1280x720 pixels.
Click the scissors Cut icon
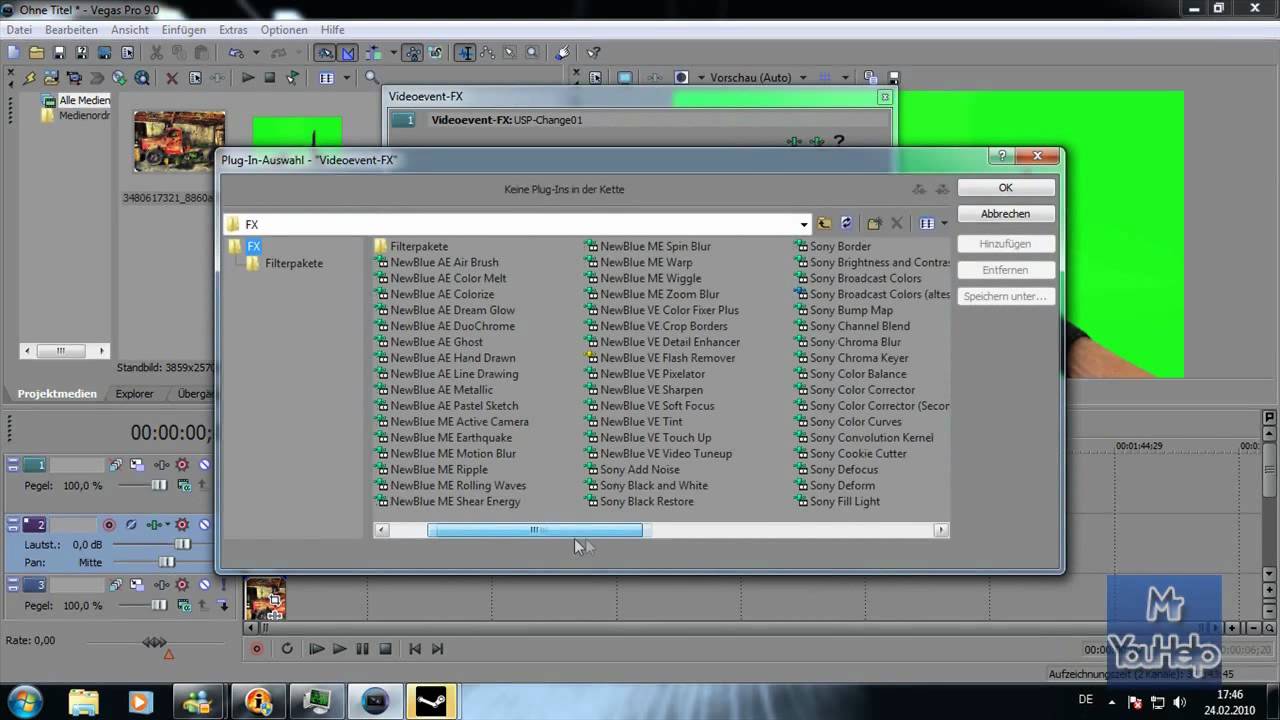(x=157, y=53)
